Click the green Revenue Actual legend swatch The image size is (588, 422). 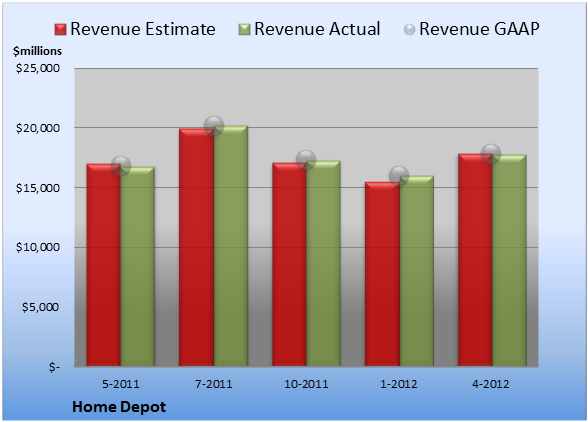tap(244, 30)
